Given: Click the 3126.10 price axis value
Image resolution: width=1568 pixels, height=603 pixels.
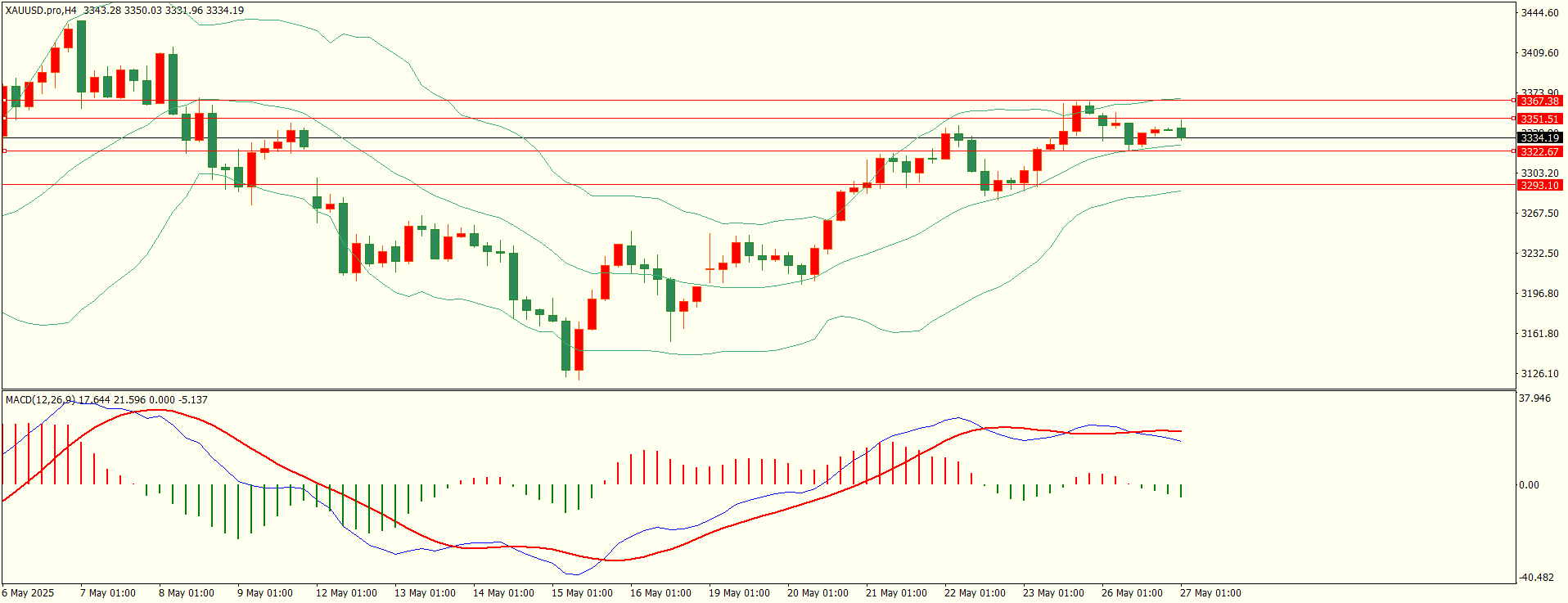Looking at the screenshot, I should tap(1539, 374).
